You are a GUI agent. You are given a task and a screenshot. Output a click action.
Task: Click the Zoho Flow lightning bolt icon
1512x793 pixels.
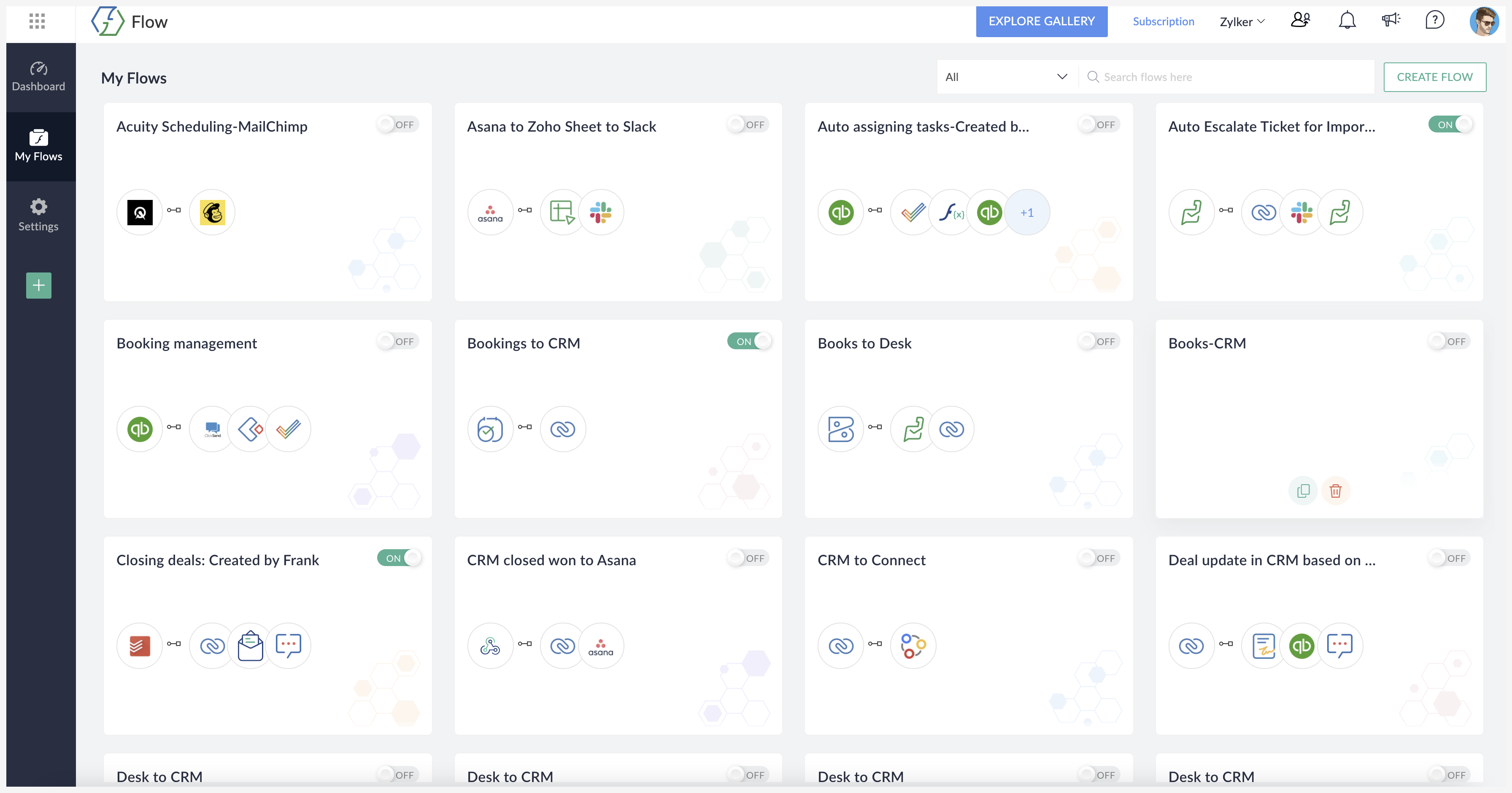point(107,20)
